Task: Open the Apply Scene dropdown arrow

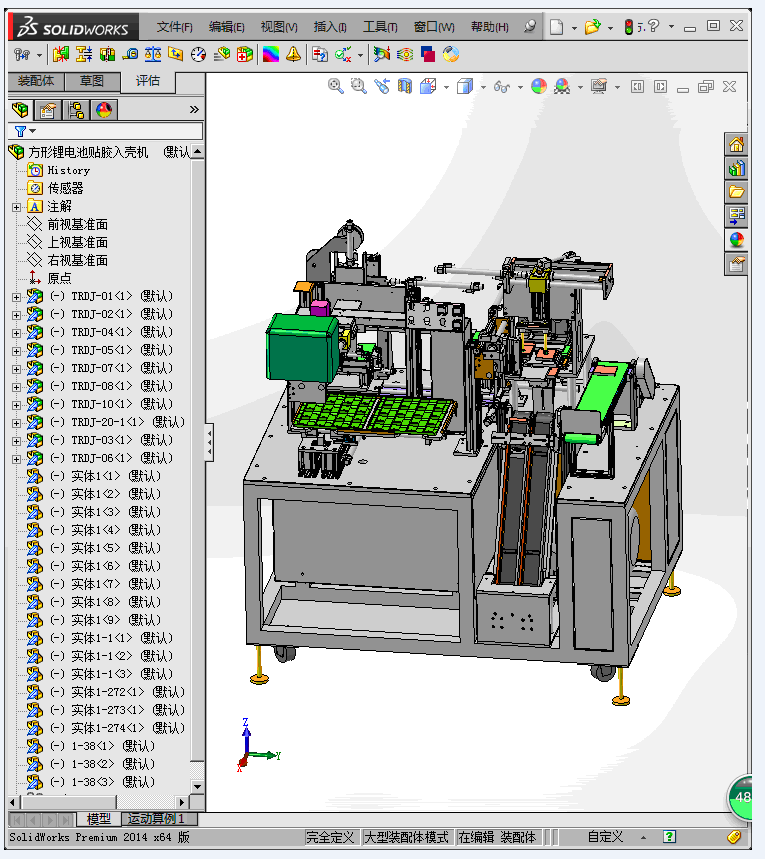Action: (580, 87)
